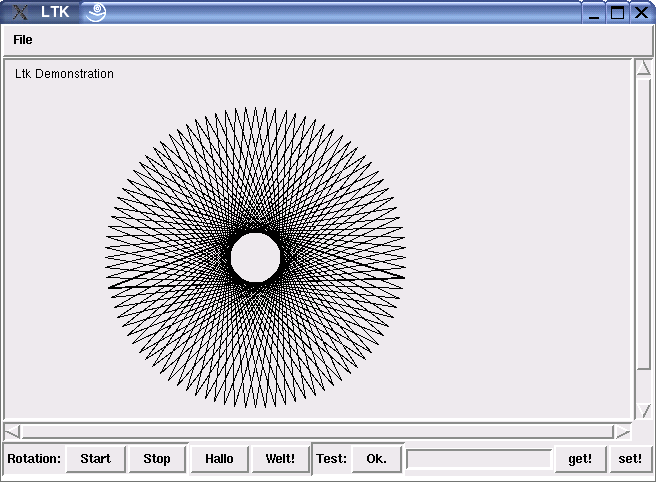Maximize the LTK window
This screenshot has width=656, height=482.
click(x=618, y=13)
